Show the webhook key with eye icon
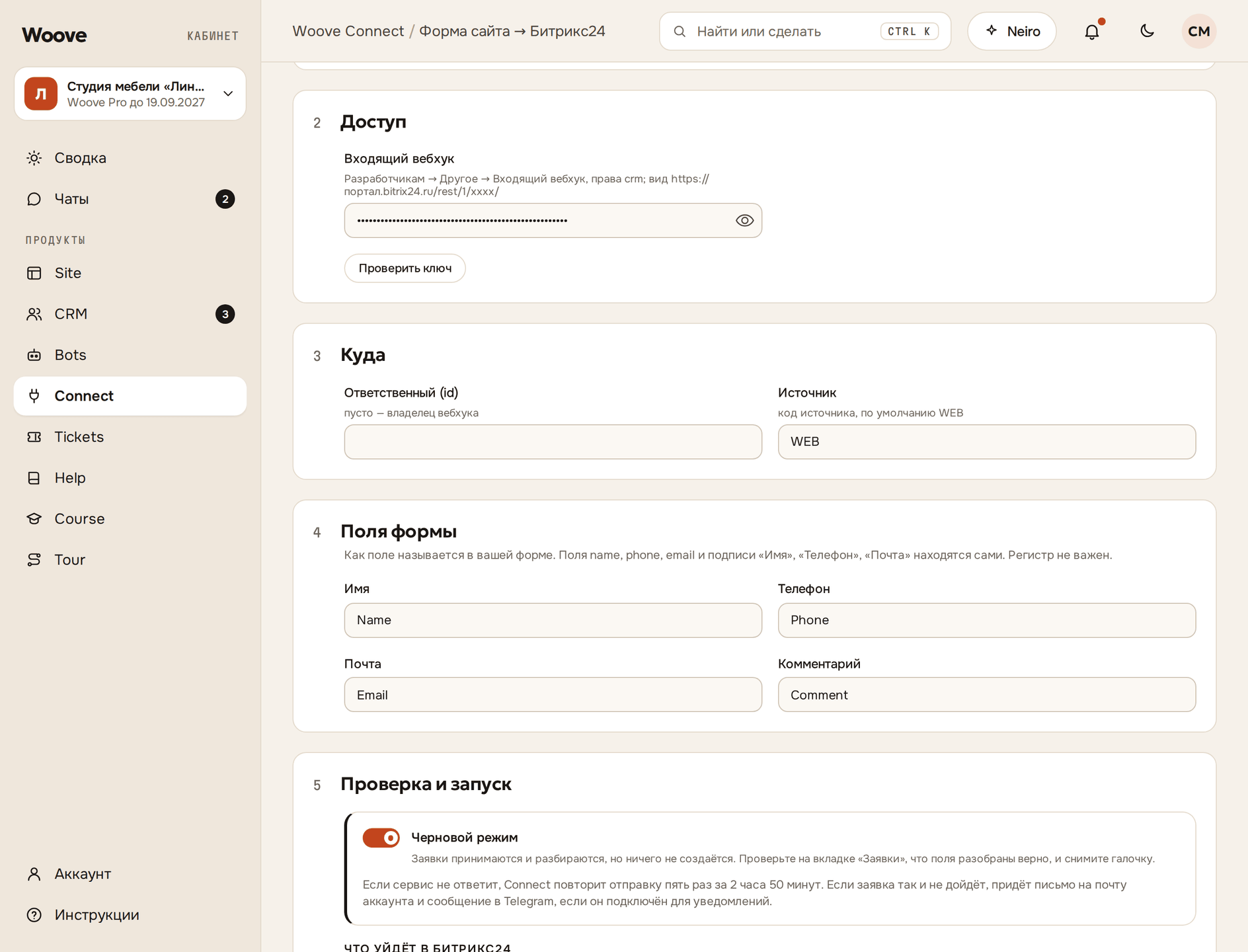Viewport: 1248px width, 952px height. point(745,221)
